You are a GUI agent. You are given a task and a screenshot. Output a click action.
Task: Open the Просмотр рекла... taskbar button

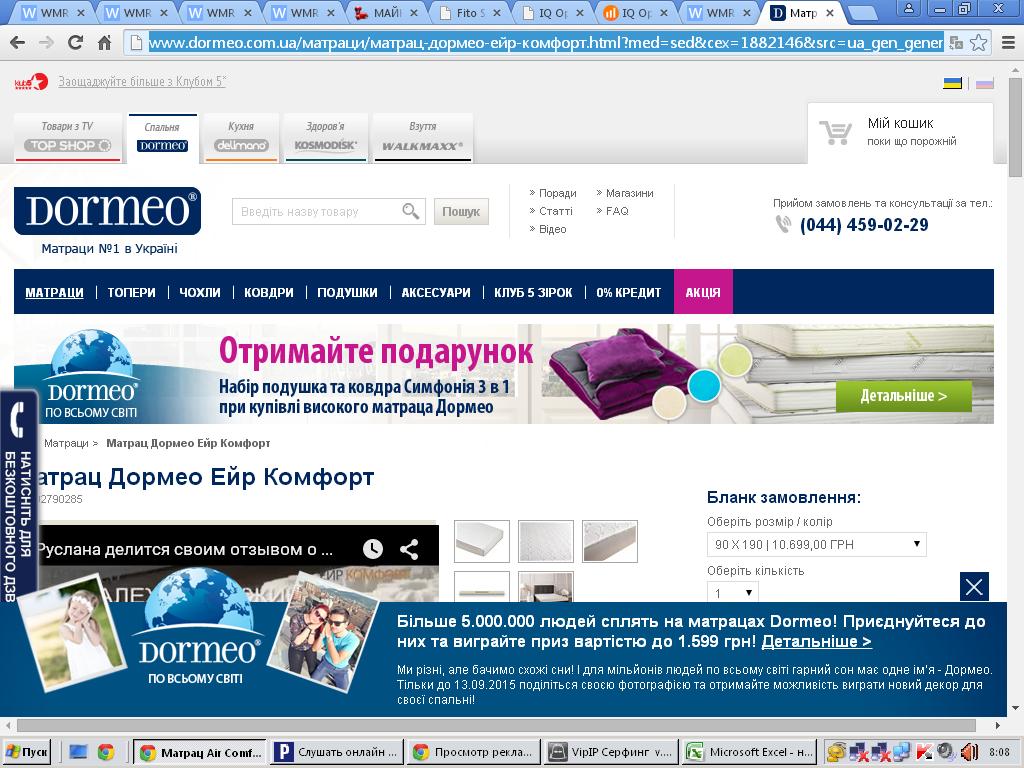pos(475,752)
